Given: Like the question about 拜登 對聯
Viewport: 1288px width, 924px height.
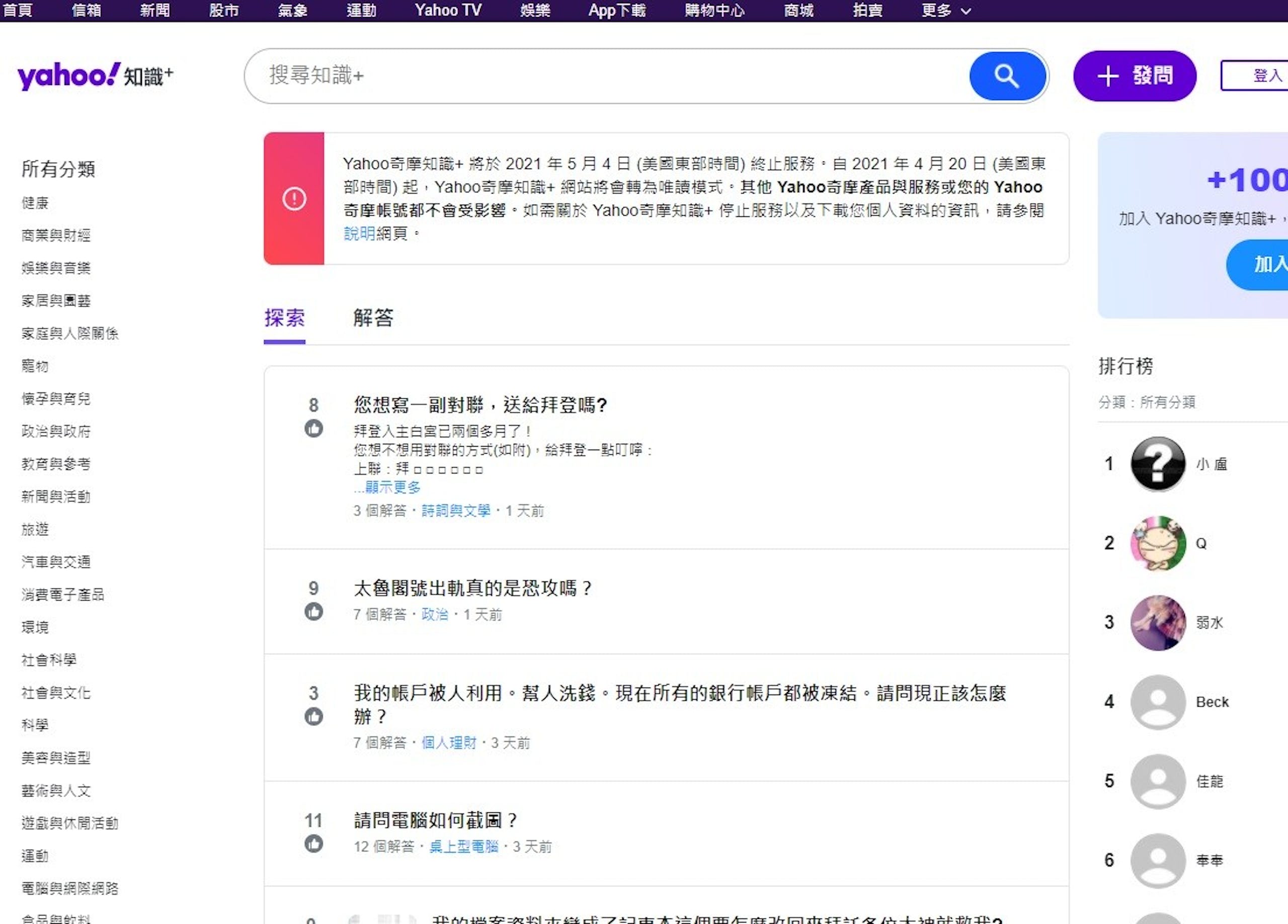Looking at the screenshot, I should point(313,428).
